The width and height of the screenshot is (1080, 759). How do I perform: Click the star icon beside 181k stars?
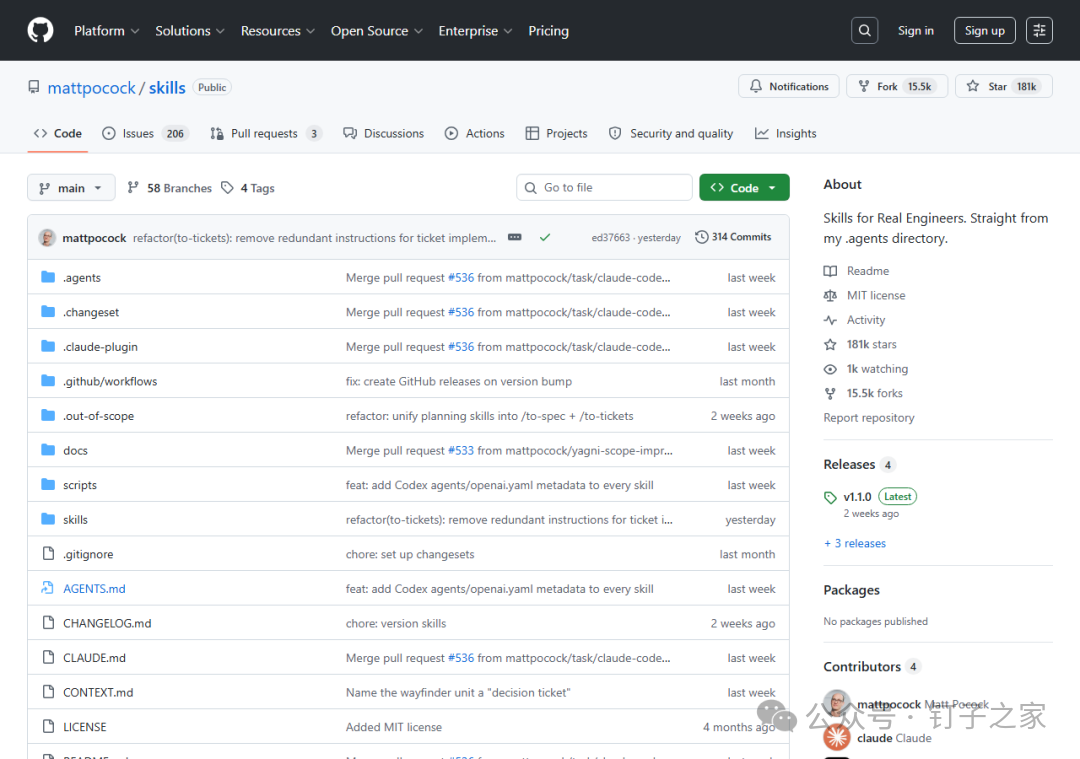pos(830,344)
